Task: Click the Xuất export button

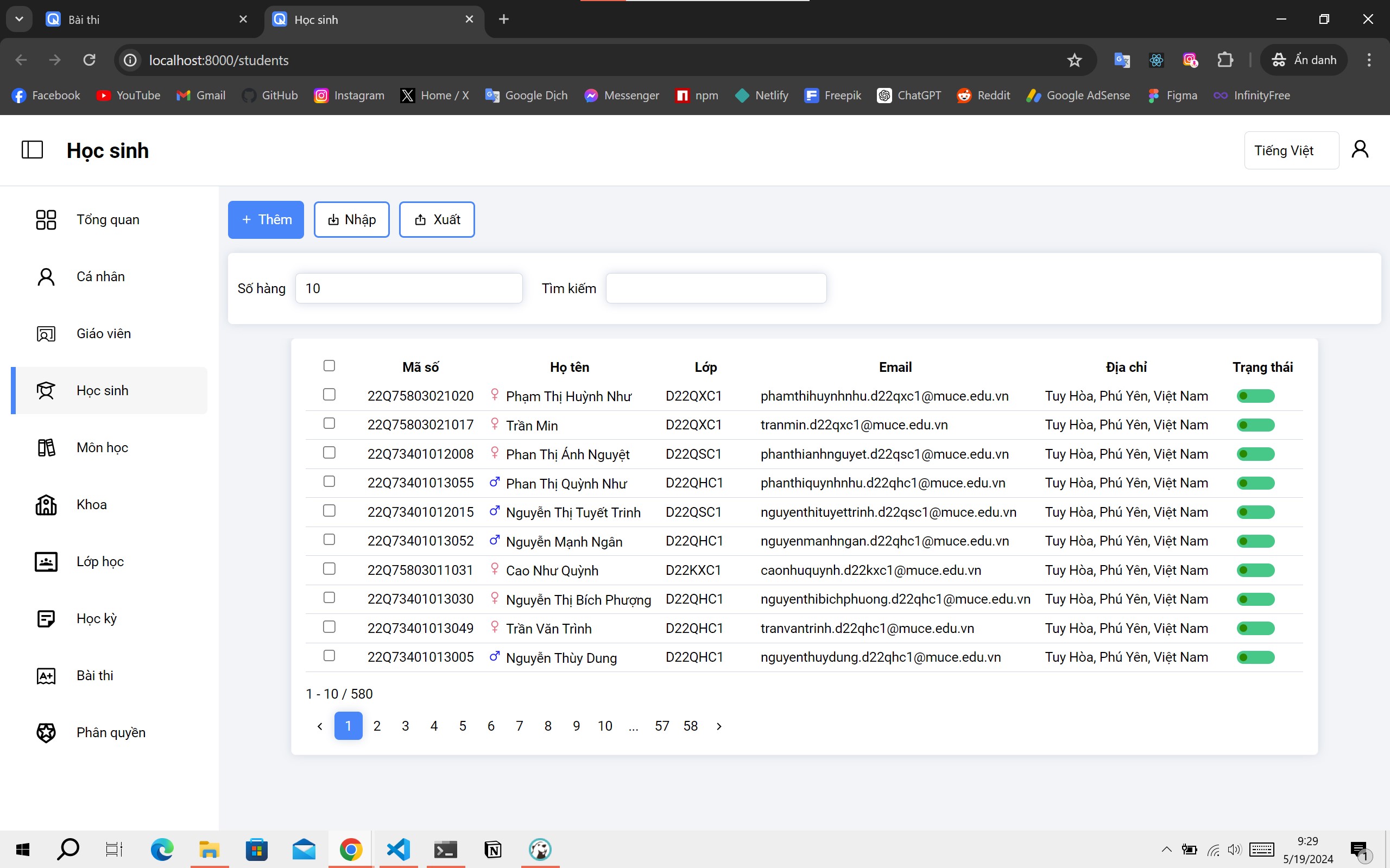Action: pyautogui.click(x=437, y=219)
